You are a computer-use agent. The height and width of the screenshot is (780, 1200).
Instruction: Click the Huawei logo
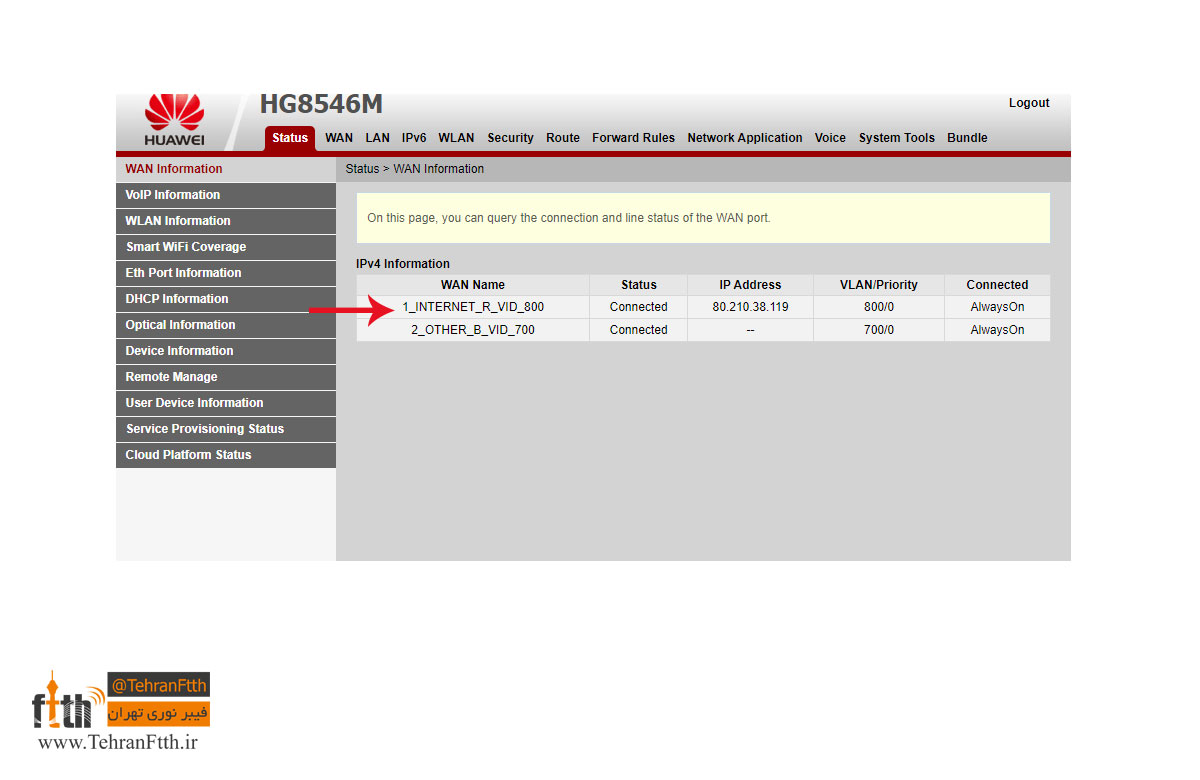(x=174, y=122)
